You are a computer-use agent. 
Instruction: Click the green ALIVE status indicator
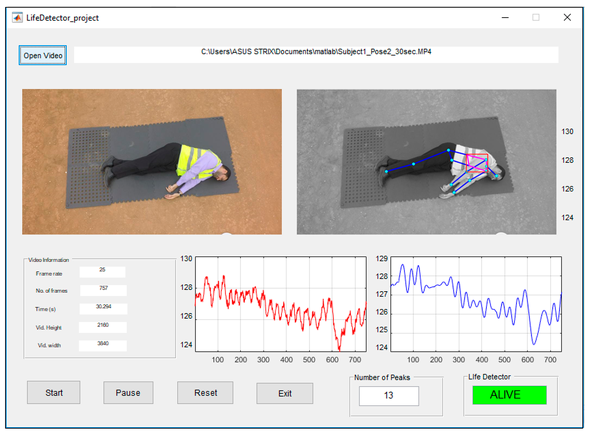[509, 395]
